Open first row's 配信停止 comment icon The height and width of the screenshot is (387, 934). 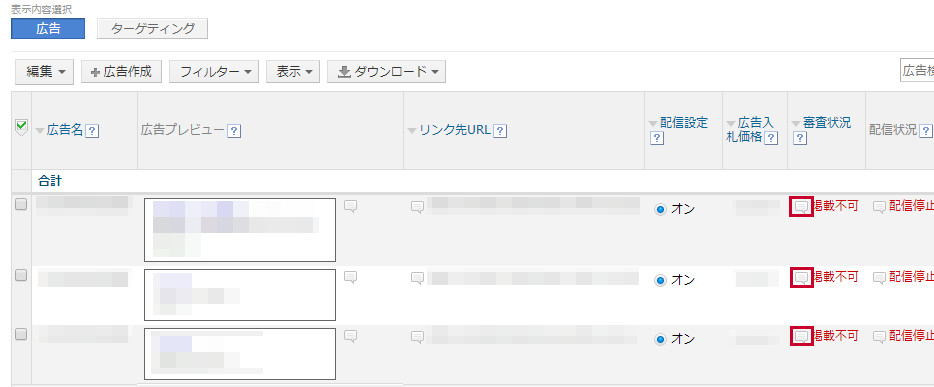(x=879, y=207)
